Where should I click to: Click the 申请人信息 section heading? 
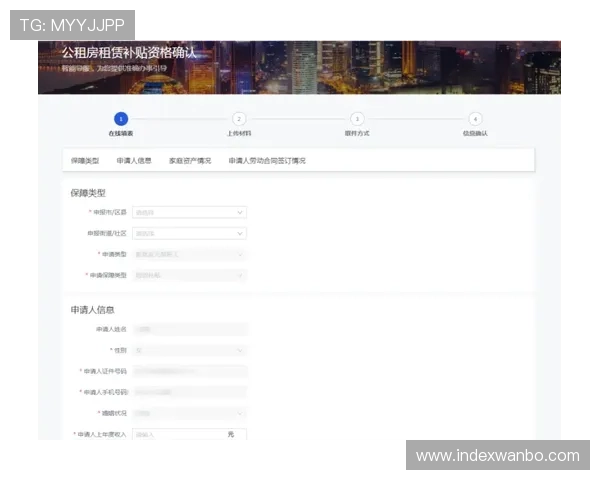point(92,310)
